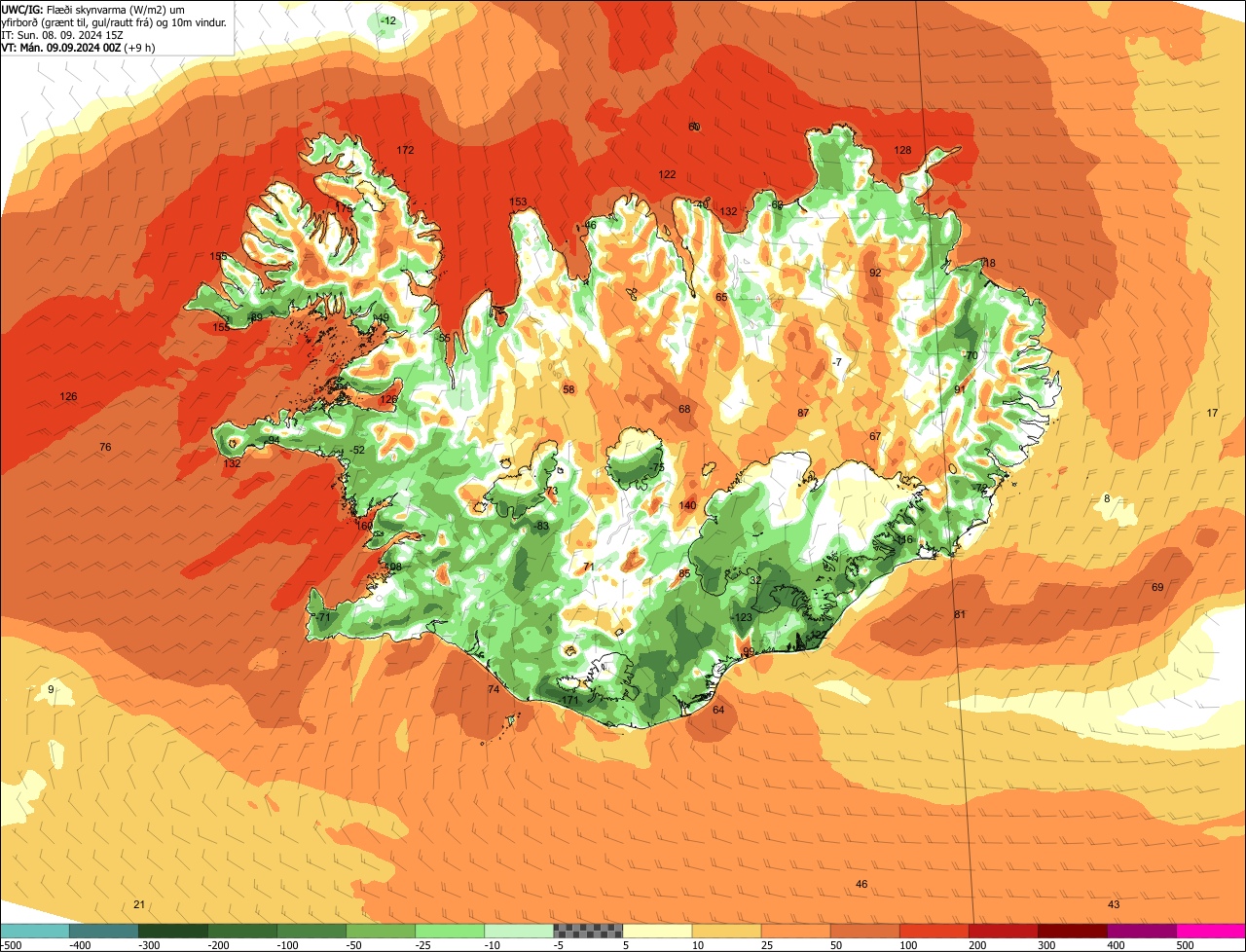Click the map value '99' on the south coast
Screen dimensions: 1246x952
749,651
